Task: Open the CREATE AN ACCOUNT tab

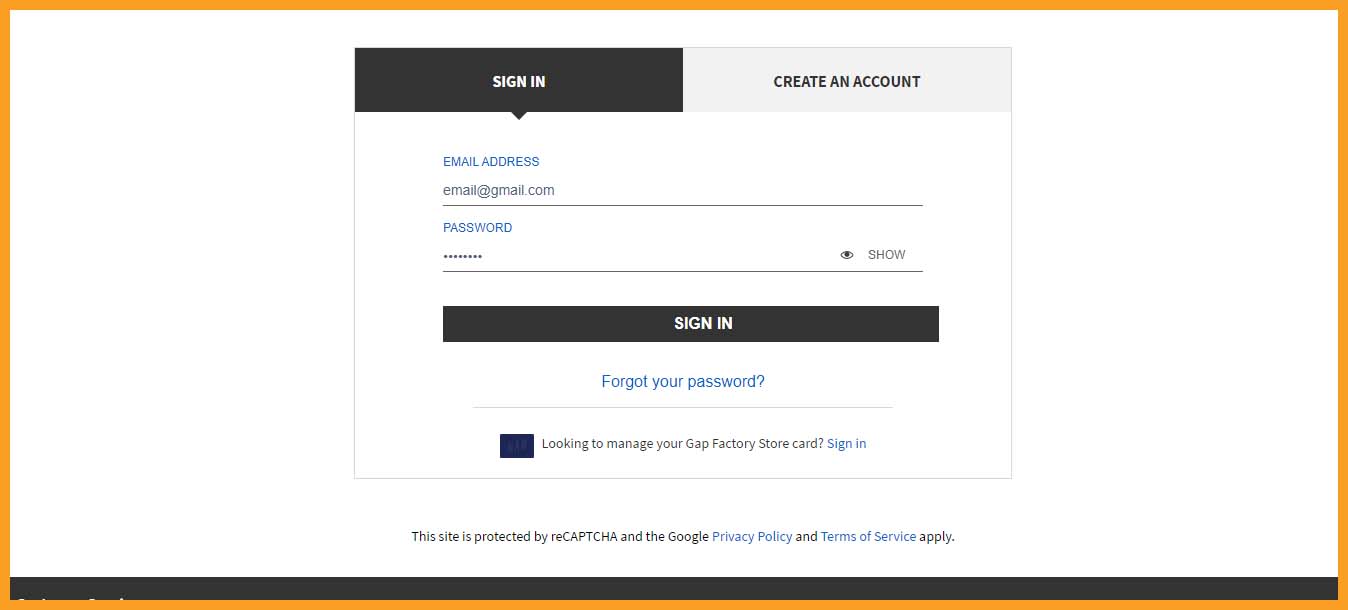Action: tap(847, 80)
